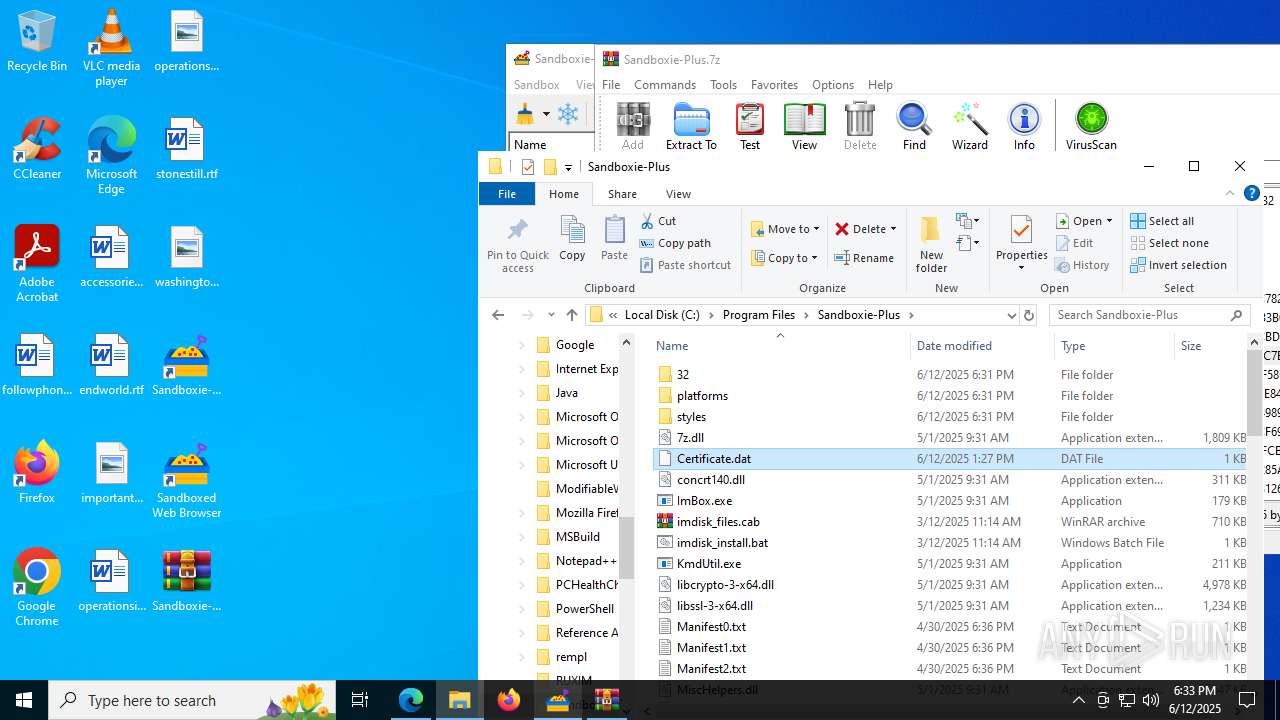
Task: Click Copy path
Action: coord(676,243)
